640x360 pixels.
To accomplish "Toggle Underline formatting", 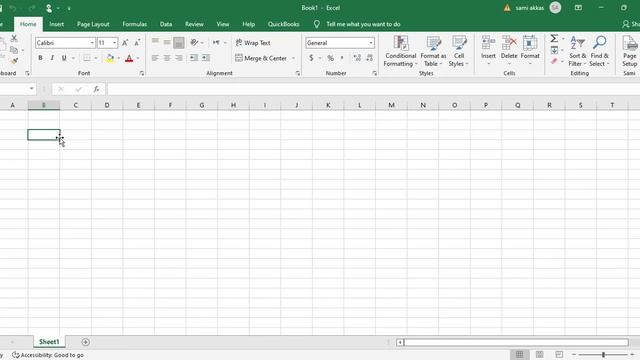I will [x=64, y=58].
